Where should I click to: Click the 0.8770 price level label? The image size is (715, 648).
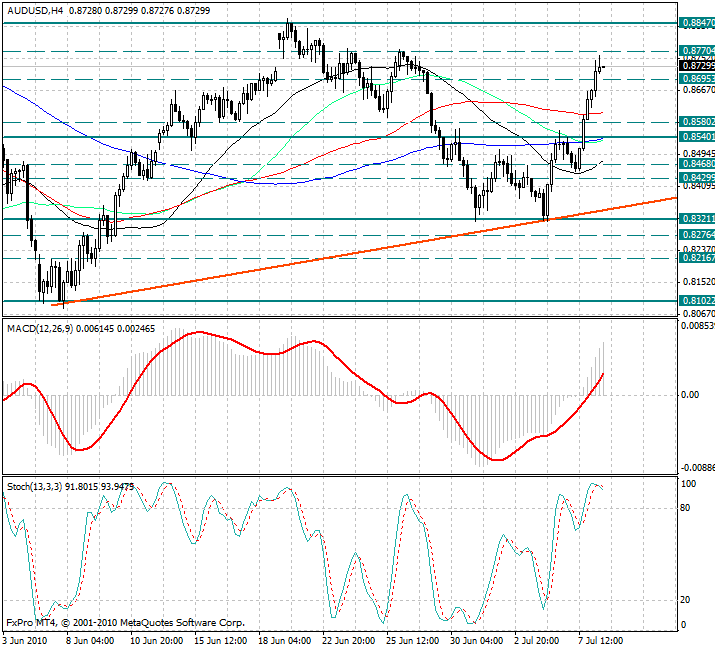tap(697, 50)
